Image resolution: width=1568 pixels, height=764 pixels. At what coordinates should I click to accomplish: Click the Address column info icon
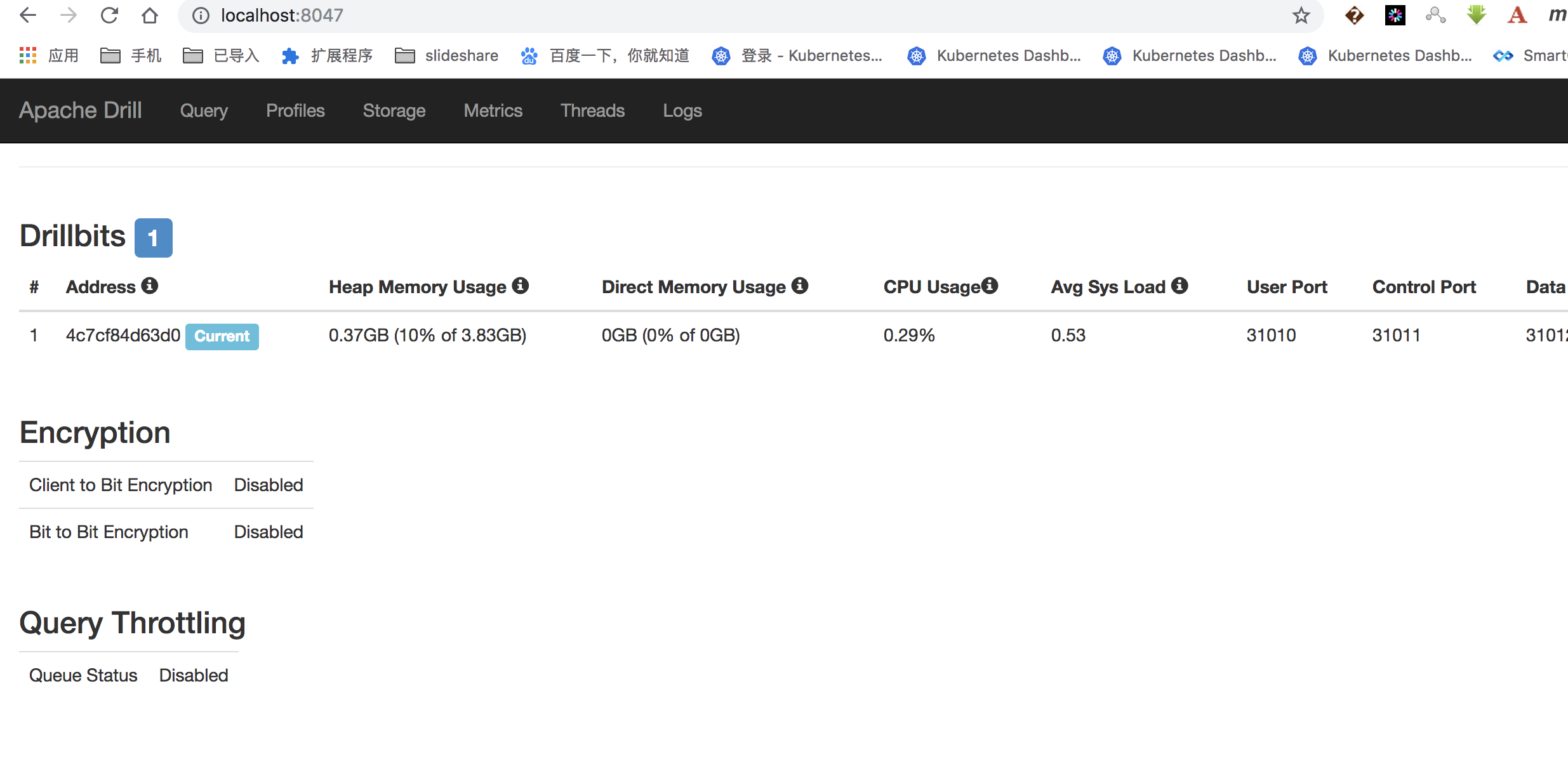click(150, 286)
